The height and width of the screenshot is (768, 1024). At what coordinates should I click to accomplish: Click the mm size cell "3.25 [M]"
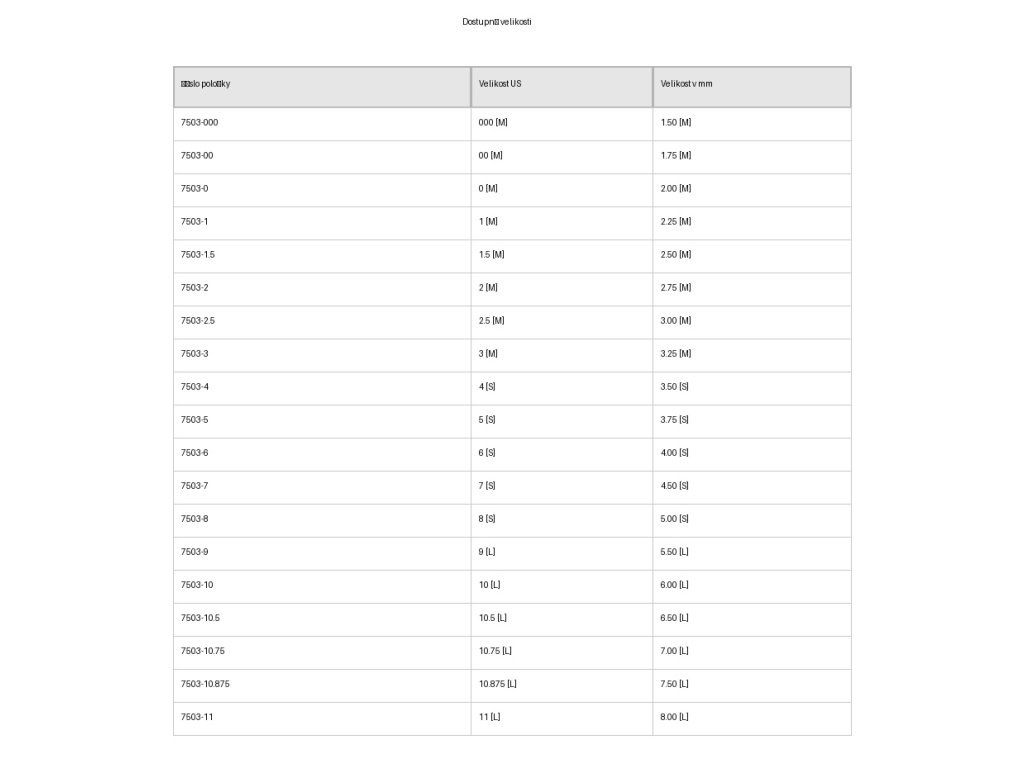pos(676,353)
